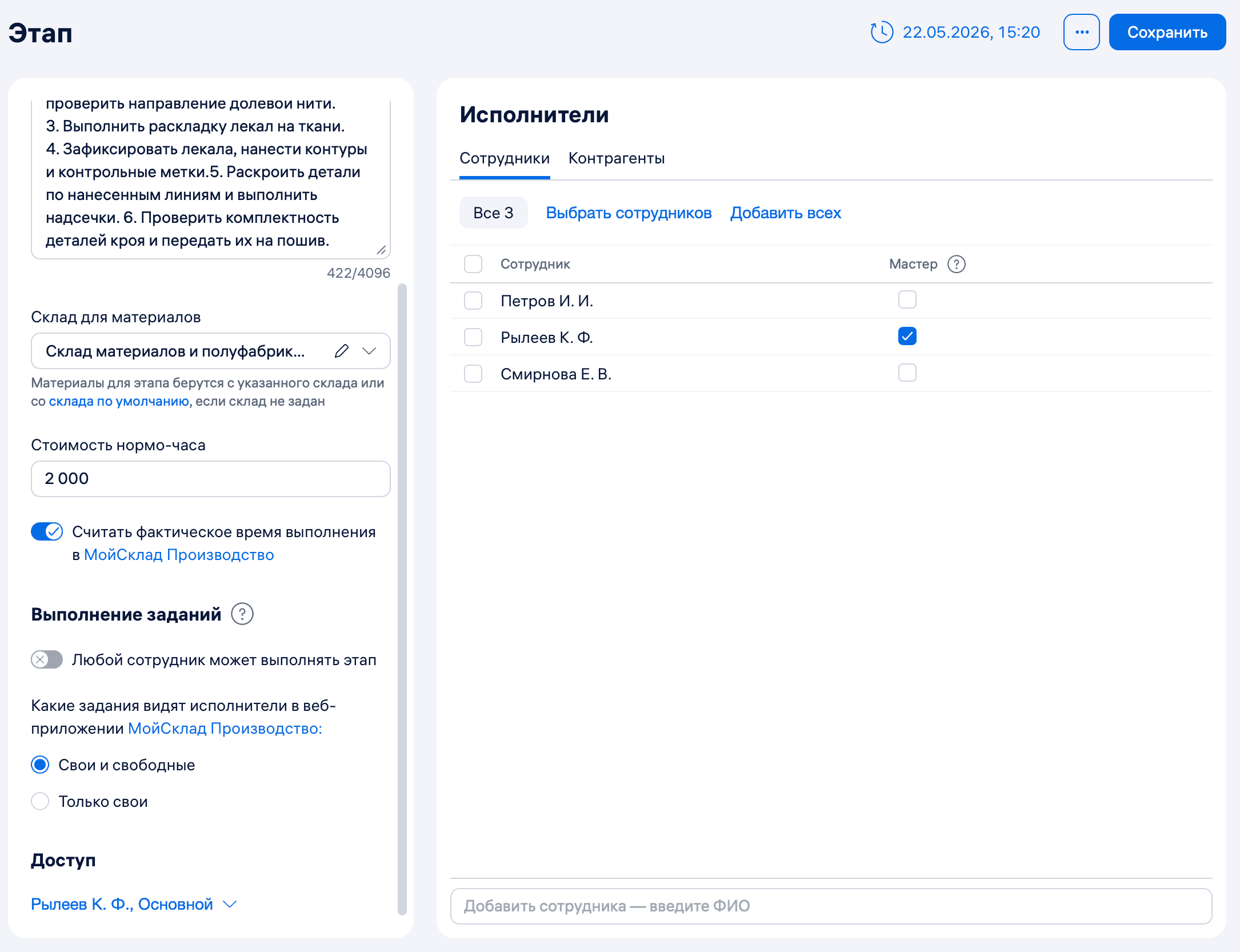Select the Только свои radio option
Image resolution: width=1240 pixels, height=952 pixels.
(x=40, y=801)
